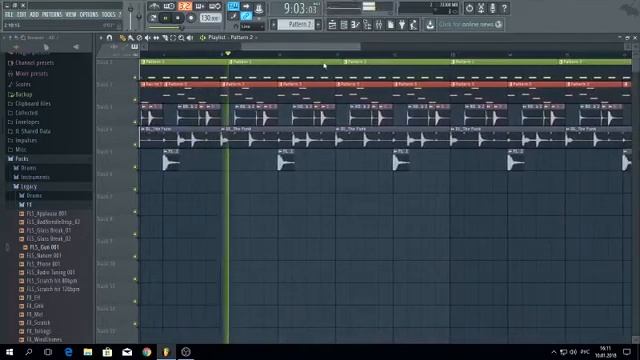Click the audio editor scissors icon
Image resolution: width=640 pixels, height=360 pixels.
click(481, 8)
